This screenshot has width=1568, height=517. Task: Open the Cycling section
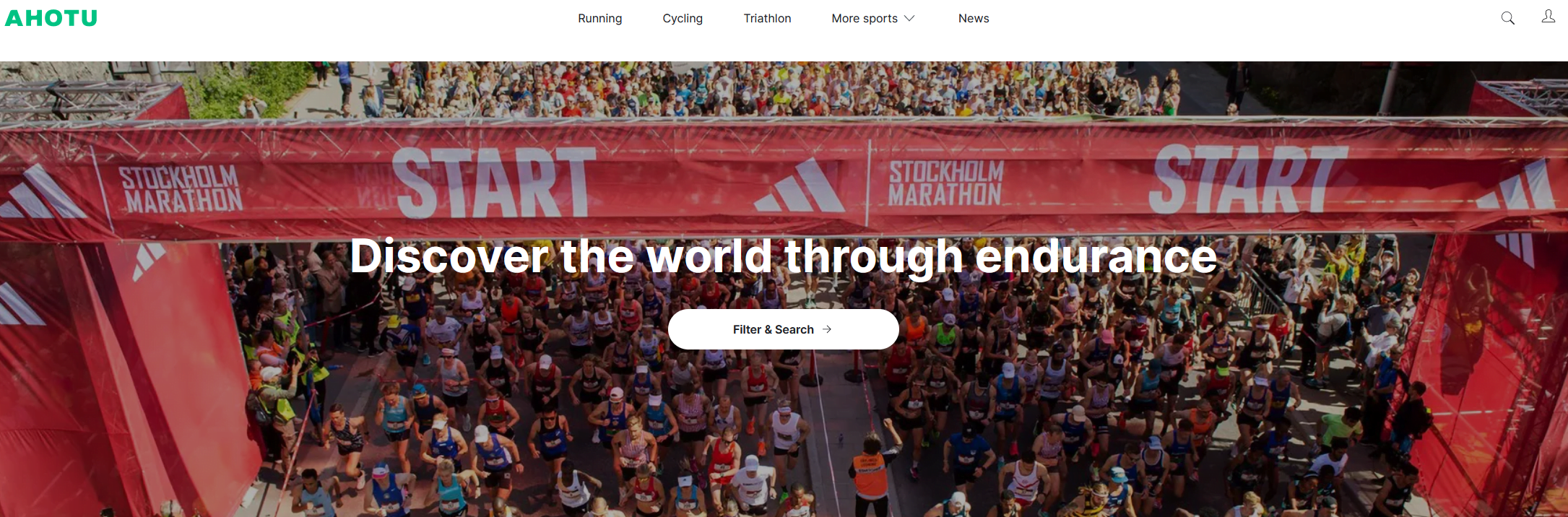(683, 18)
